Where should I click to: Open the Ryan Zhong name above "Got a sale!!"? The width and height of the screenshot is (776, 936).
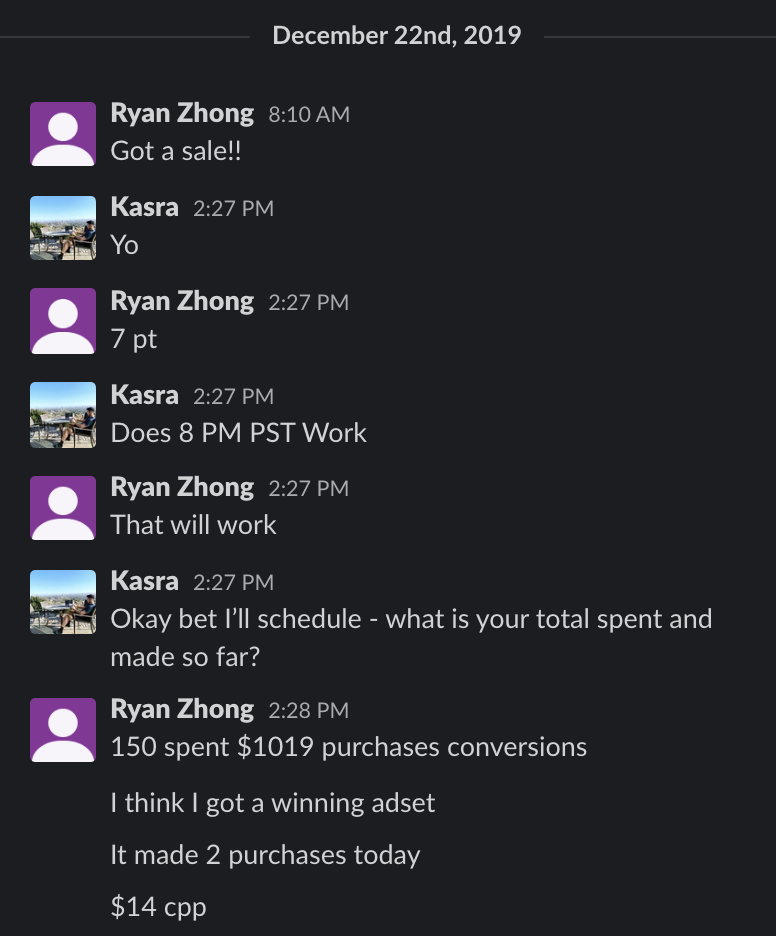pos(182,113)
